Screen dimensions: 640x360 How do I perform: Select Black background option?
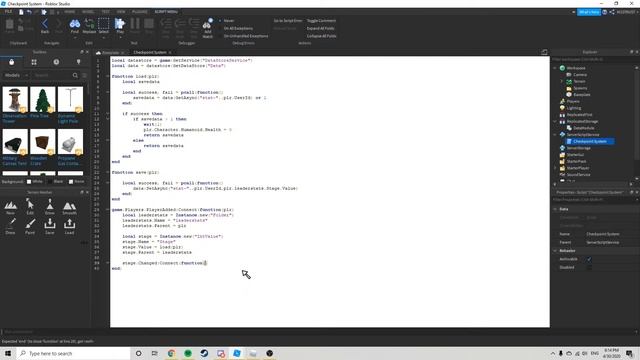tap(50, 182)
